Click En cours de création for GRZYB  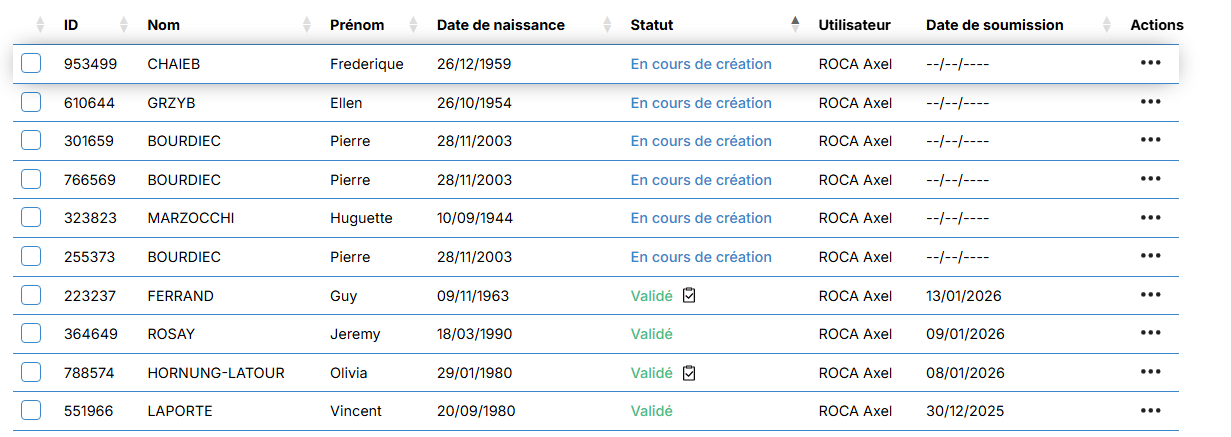pyautogui.click(x=700, y=103)
